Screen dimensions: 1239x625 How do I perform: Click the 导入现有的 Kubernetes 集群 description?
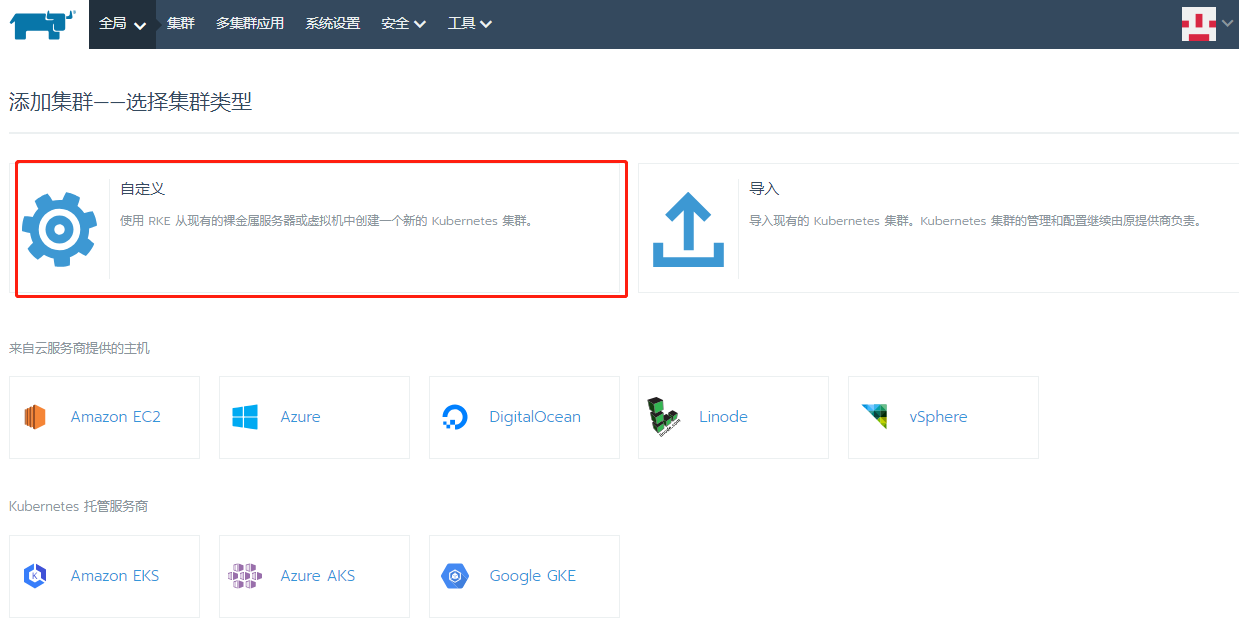(x=975, y=221)
